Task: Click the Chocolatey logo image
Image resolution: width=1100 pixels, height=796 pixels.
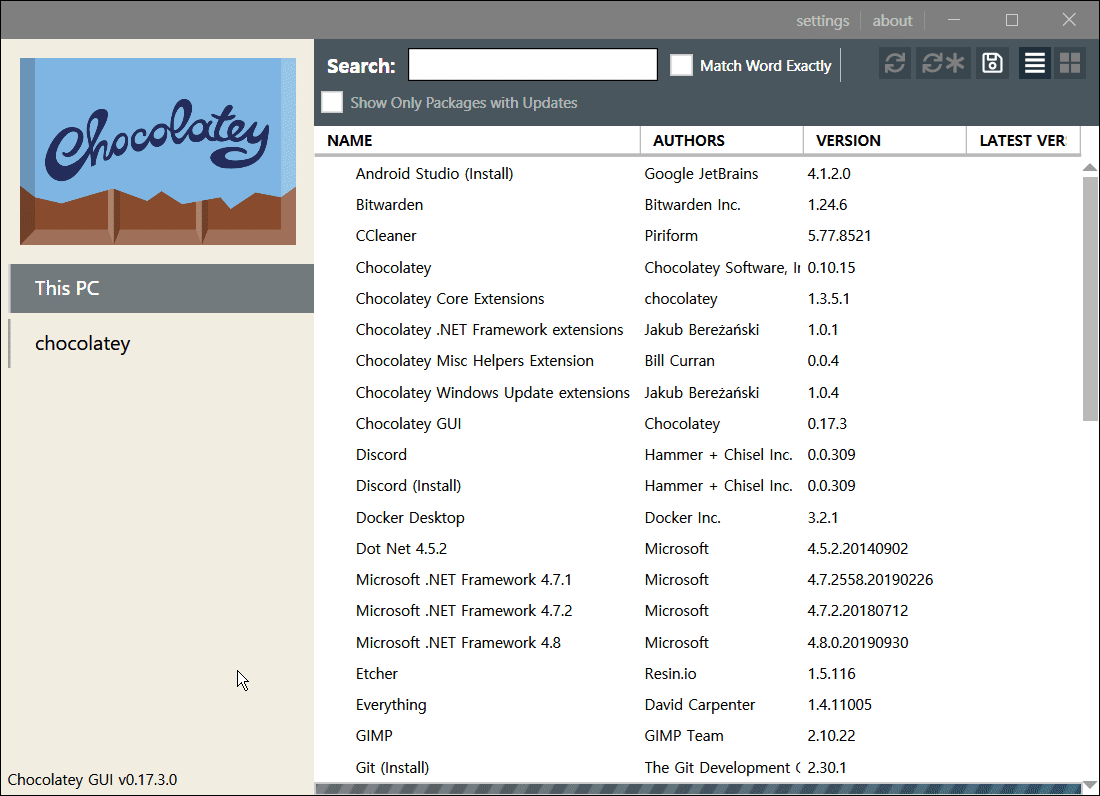Action: (158, 151)
